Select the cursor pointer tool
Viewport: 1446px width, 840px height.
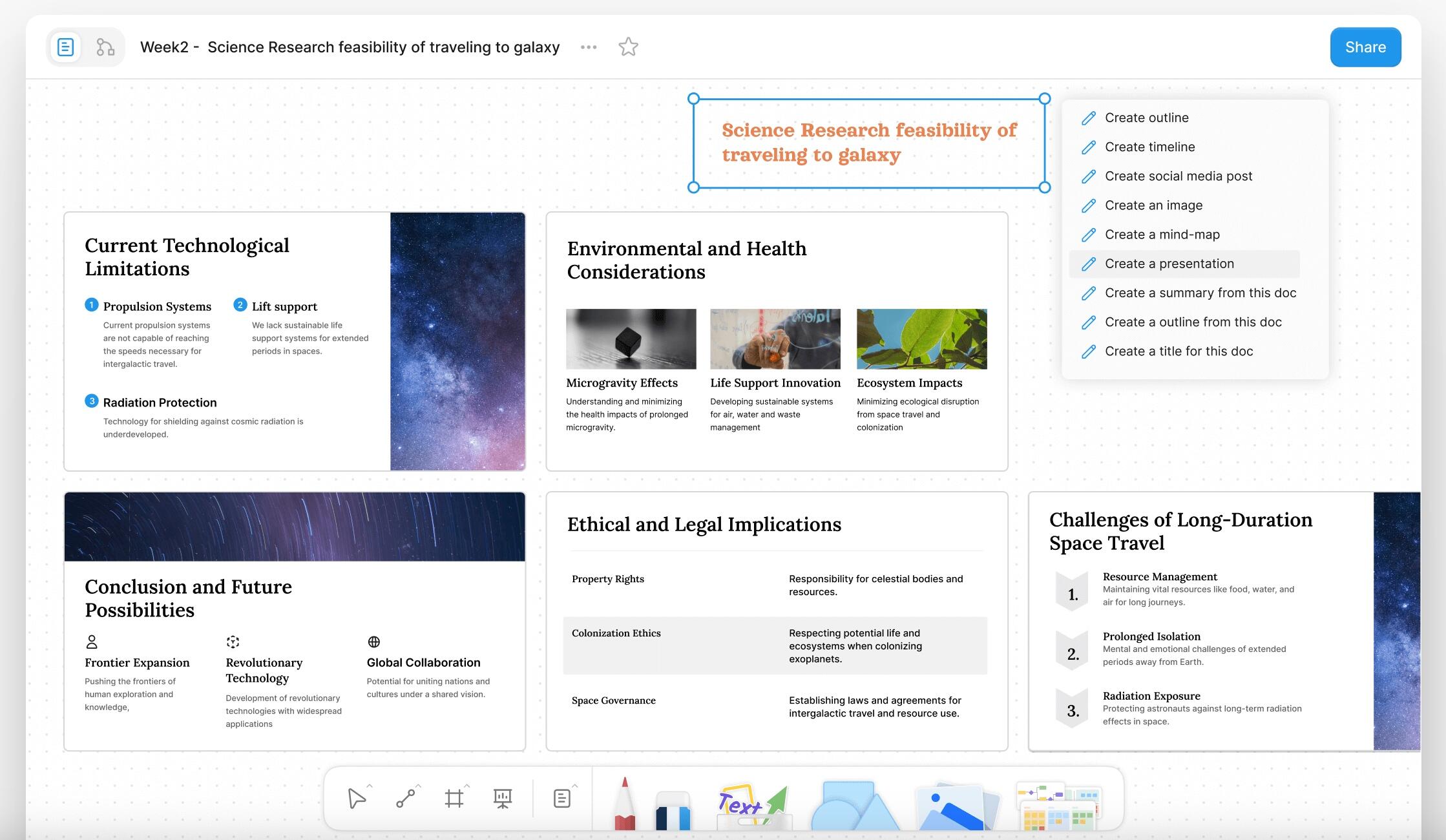click(356, 799)
